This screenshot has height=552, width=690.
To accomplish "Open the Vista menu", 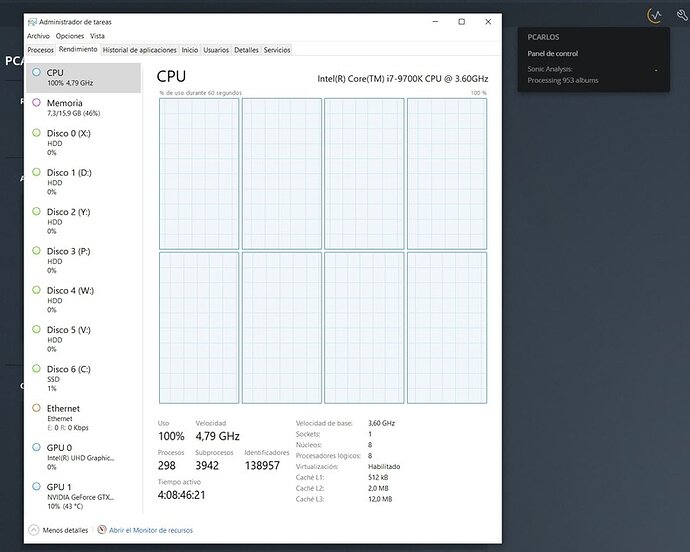I will click(97, 36).
